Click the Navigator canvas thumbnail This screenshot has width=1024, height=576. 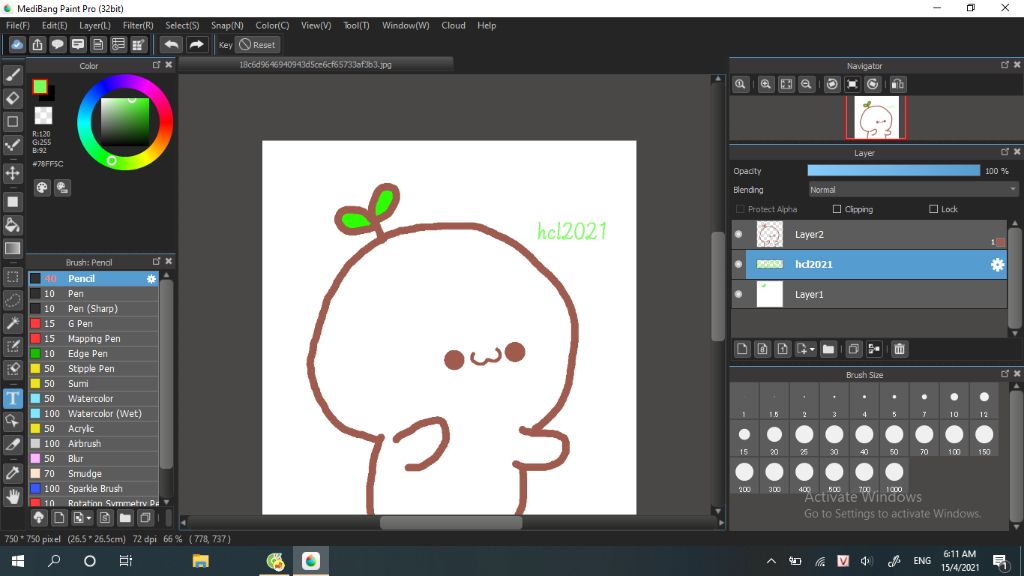tap(876, 118)
